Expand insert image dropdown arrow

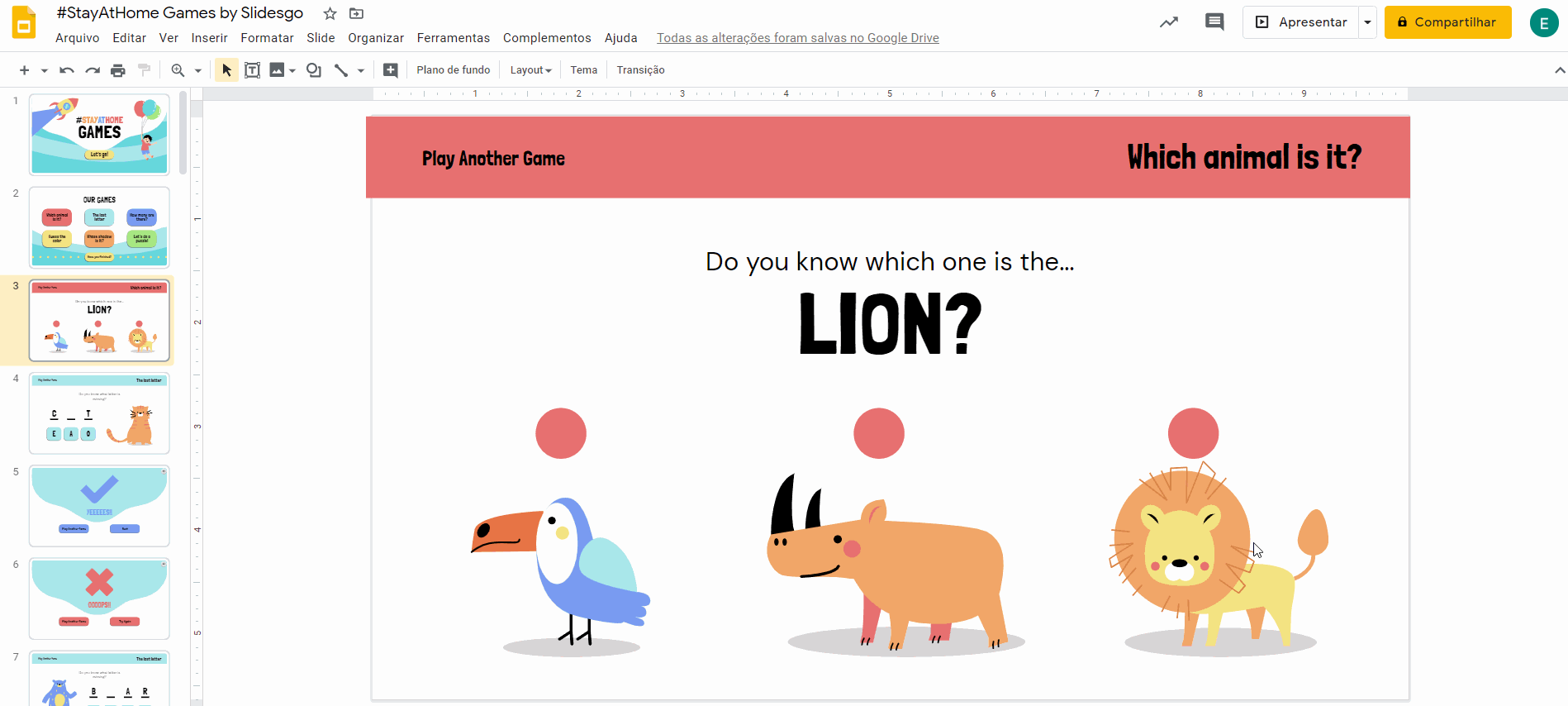pyautogui.click(x=292, y=70)
